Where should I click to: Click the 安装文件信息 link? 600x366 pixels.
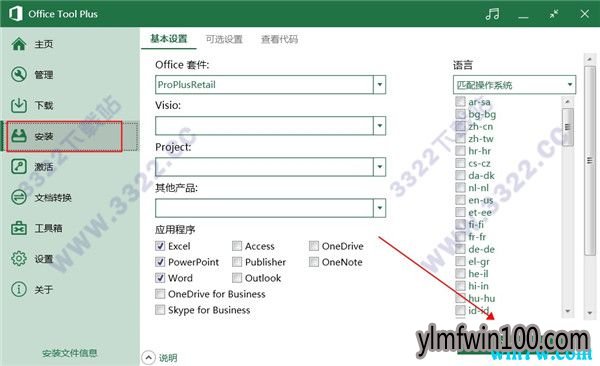69,353
